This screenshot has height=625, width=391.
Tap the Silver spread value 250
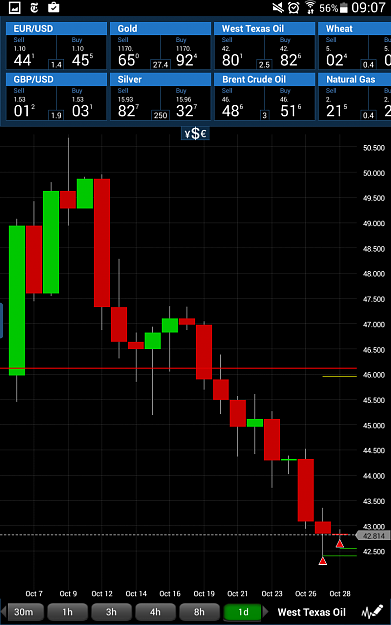click(x=160, y=115)
